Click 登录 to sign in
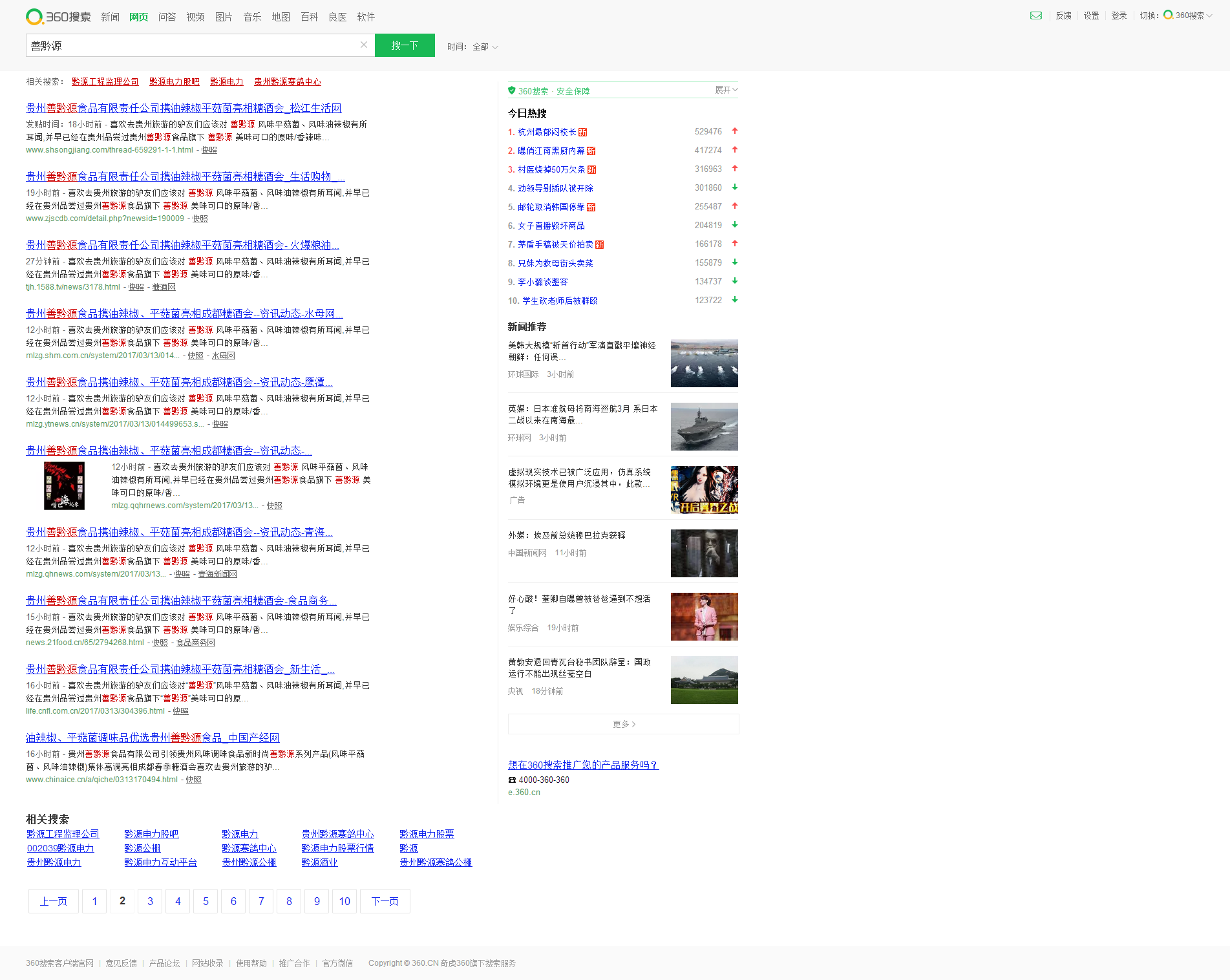Viewport: 1230px width, 980px height. tap(1119, 16)
